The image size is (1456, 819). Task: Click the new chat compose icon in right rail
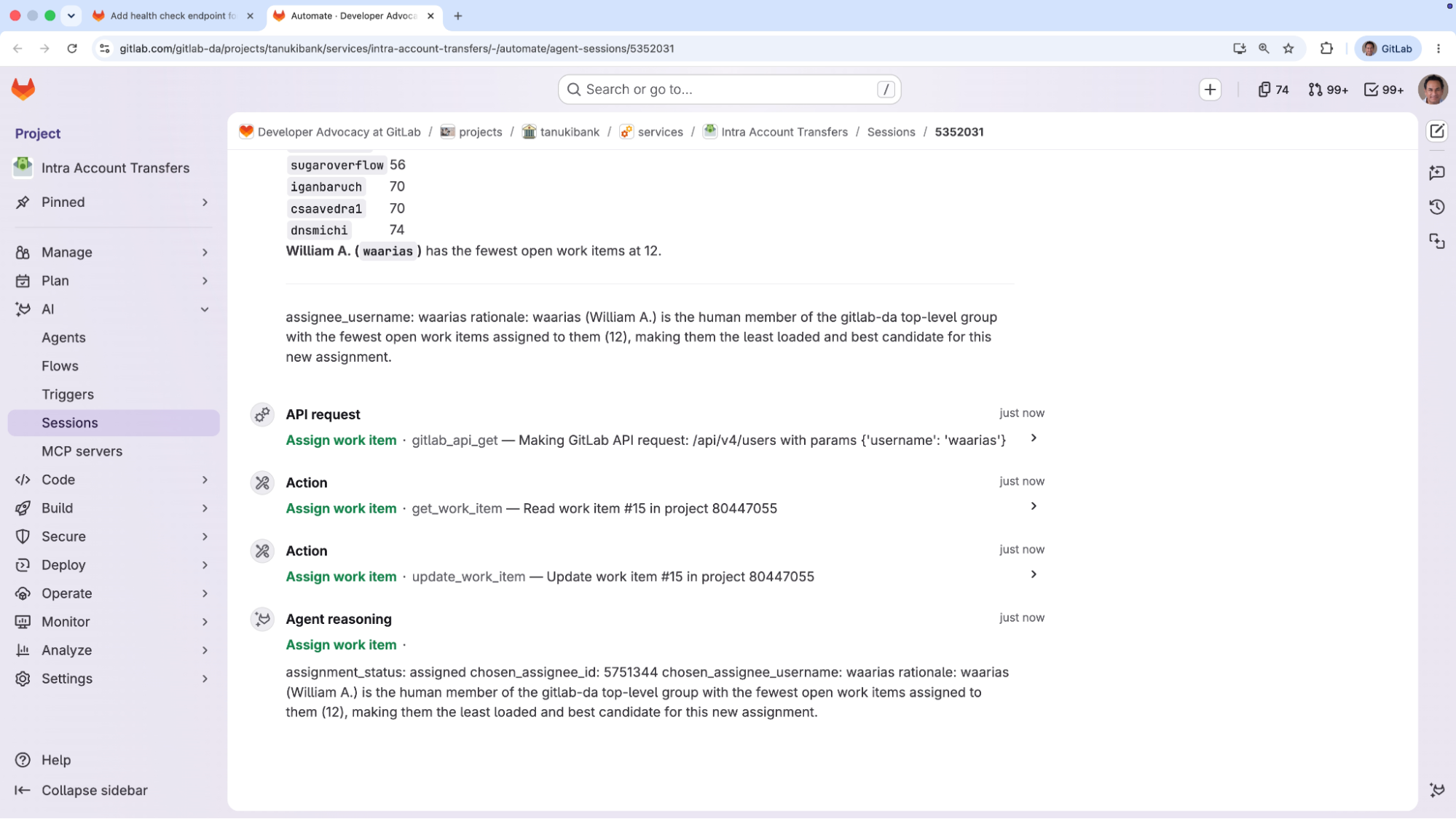point(1436,132)
